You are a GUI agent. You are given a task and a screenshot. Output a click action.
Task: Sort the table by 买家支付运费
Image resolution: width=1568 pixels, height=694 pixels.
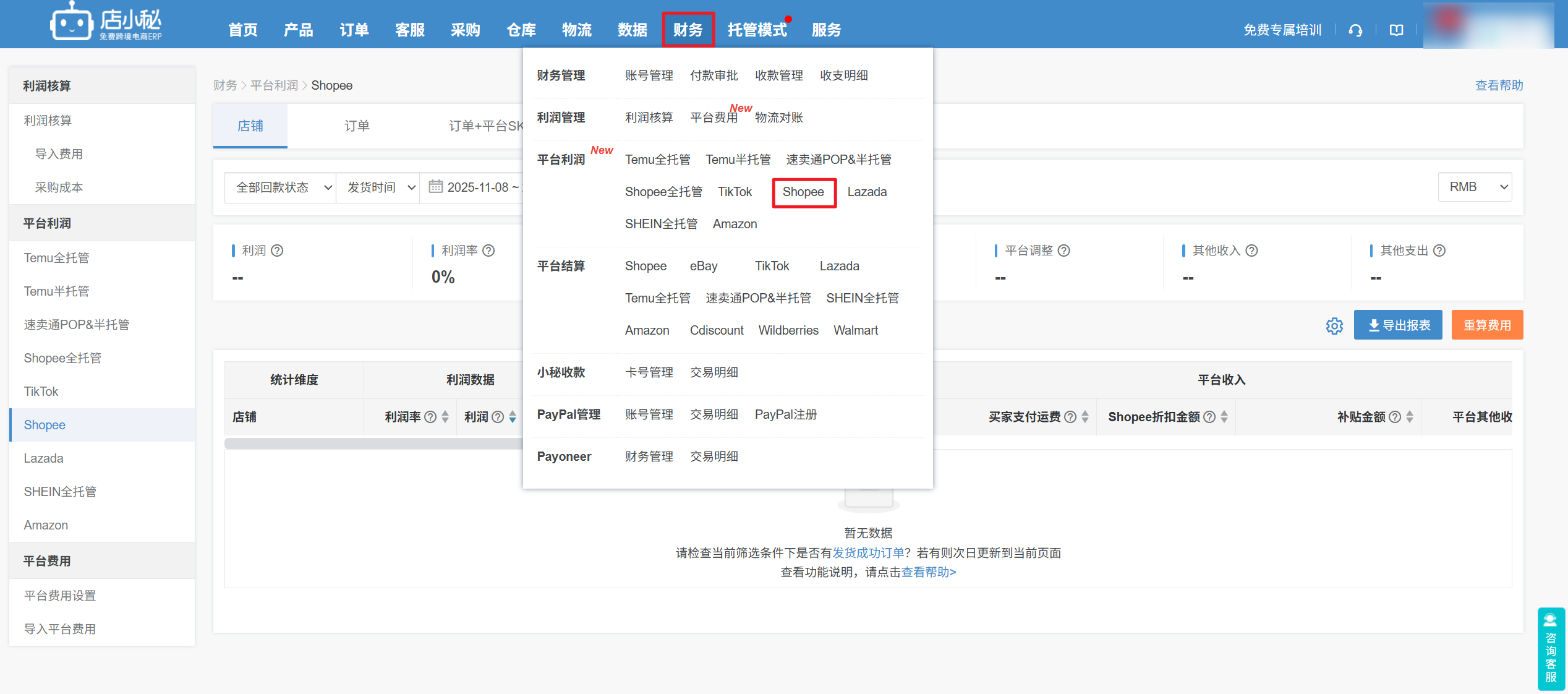[x=1085, y=417]
